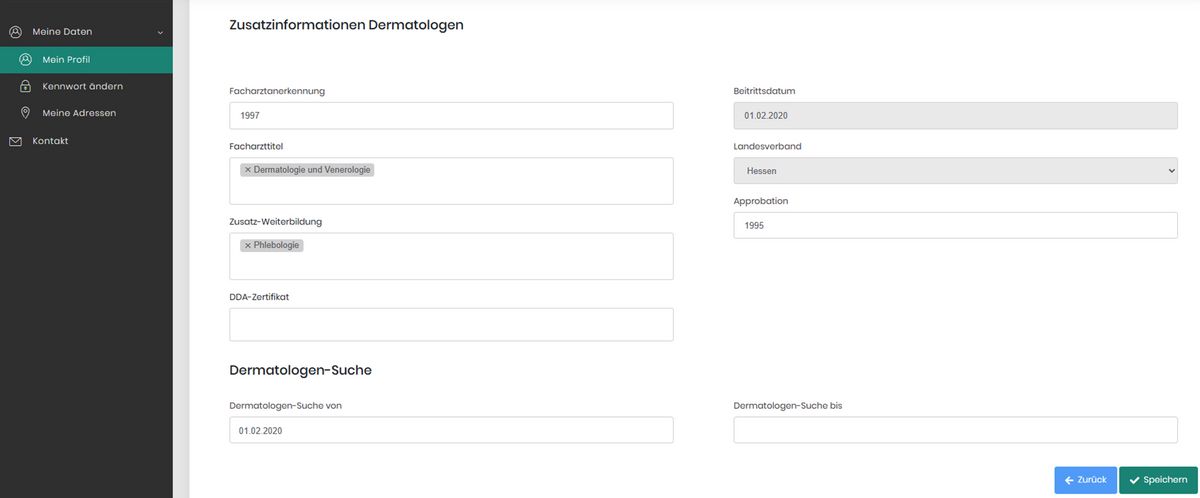This screenshot has height=498, width=1200.
Task: Click the Meine Daten user icon
Action: click(x=15, y=32)
